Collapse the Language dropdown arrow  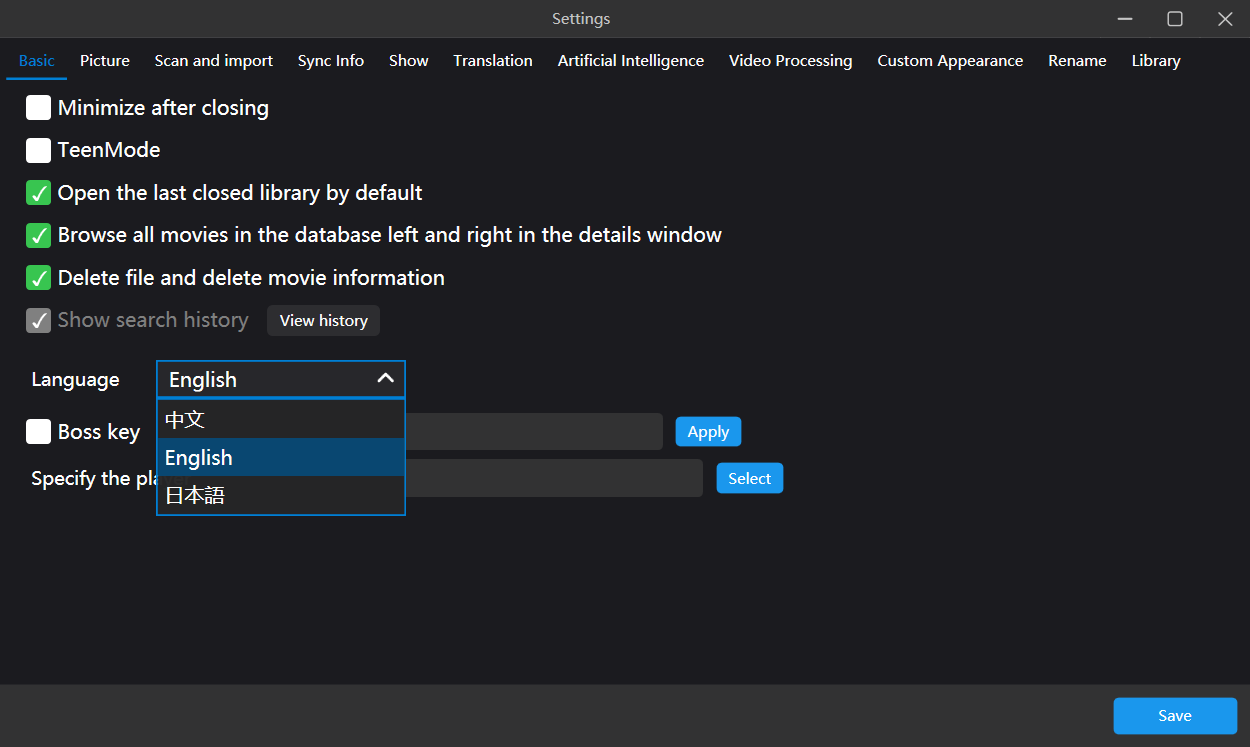point(385,379)
